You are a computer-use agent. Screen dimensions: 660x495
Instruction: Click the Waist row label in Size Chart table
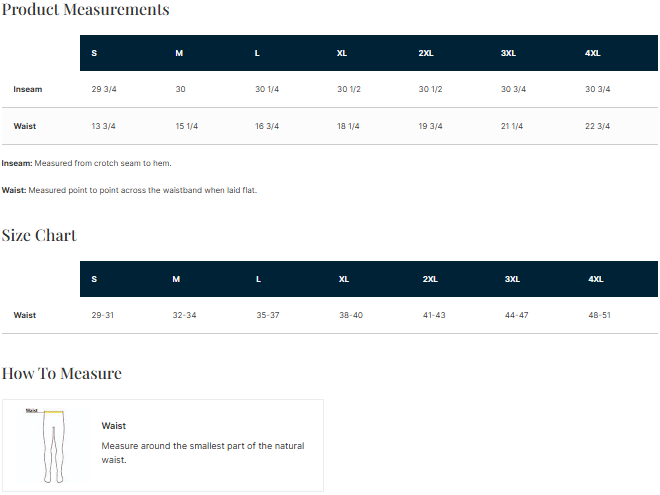point(25,315)
